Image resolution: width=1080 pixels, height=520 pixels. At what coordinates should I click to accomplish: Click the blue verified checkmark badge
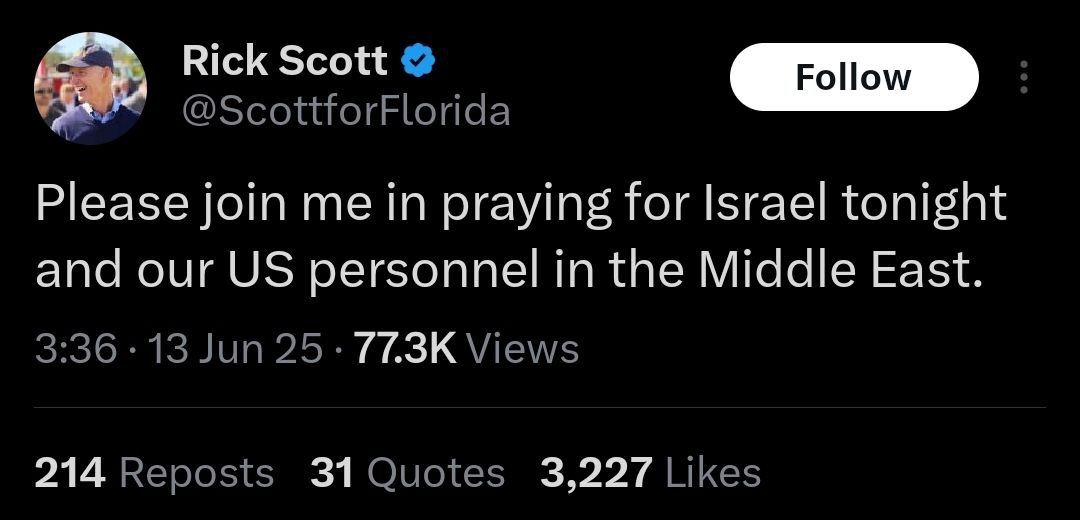click(418, 62)
